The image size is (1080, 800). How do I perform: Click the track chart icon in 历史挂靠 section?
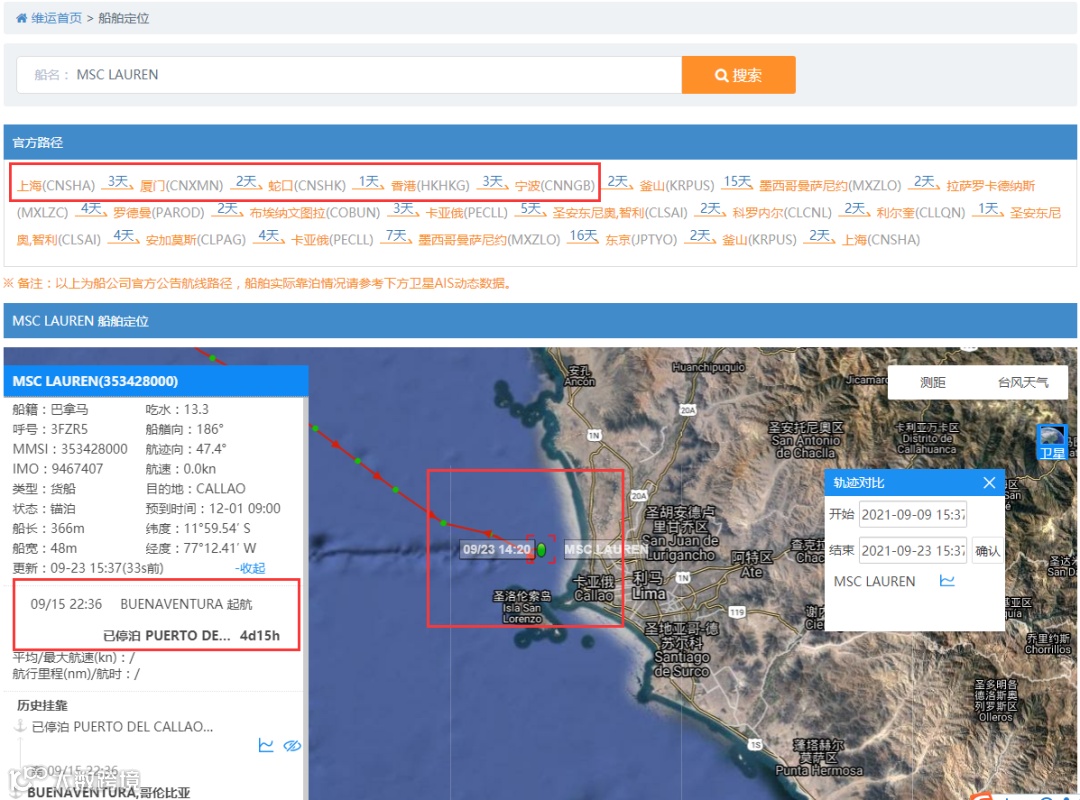click(x=266, y=745)
